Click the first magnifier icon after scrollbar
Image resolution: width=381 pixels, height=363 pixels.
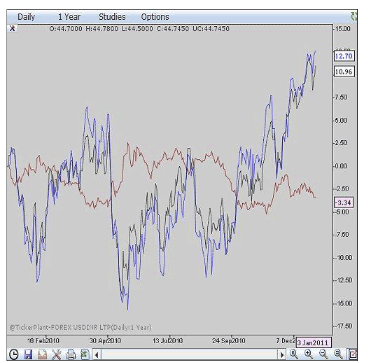pos(294,354)
